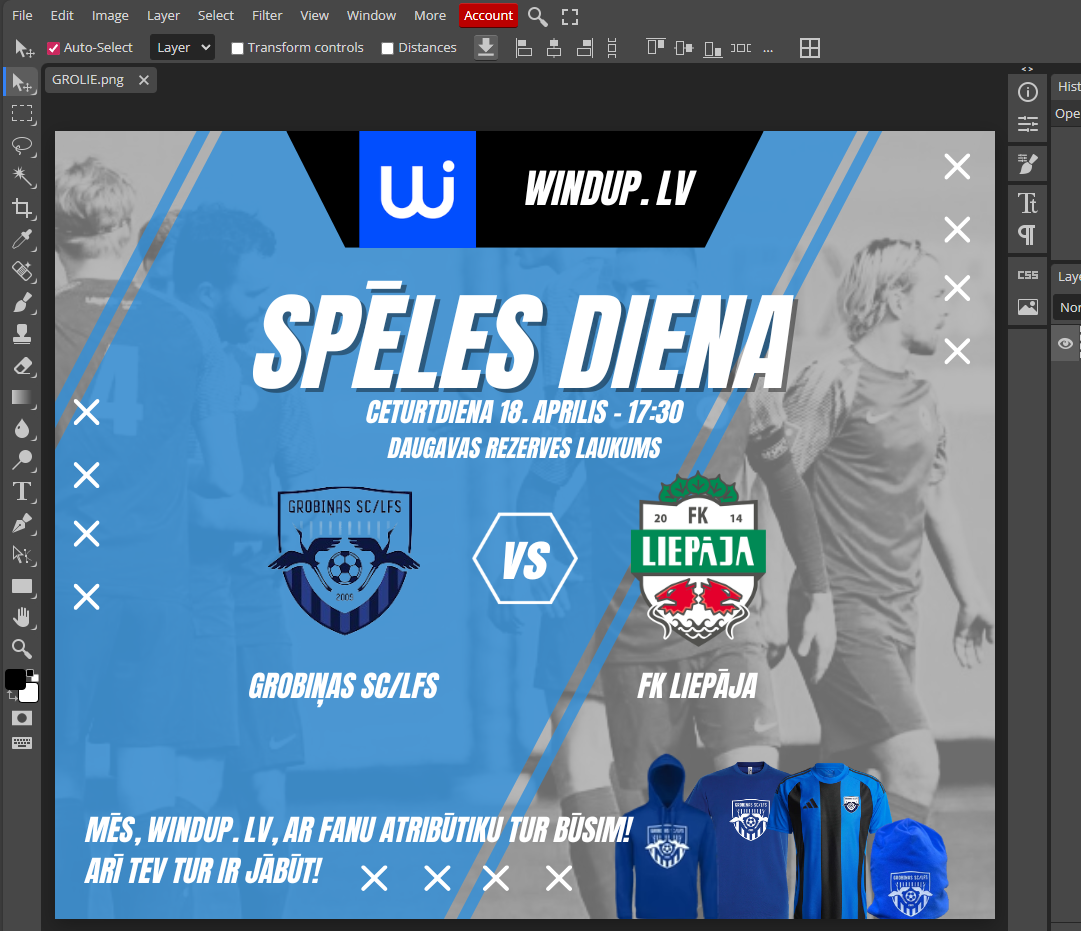Screen dimensions: 1081x931
Task: Select the Eraser tool
Action: tap(22, 366)
